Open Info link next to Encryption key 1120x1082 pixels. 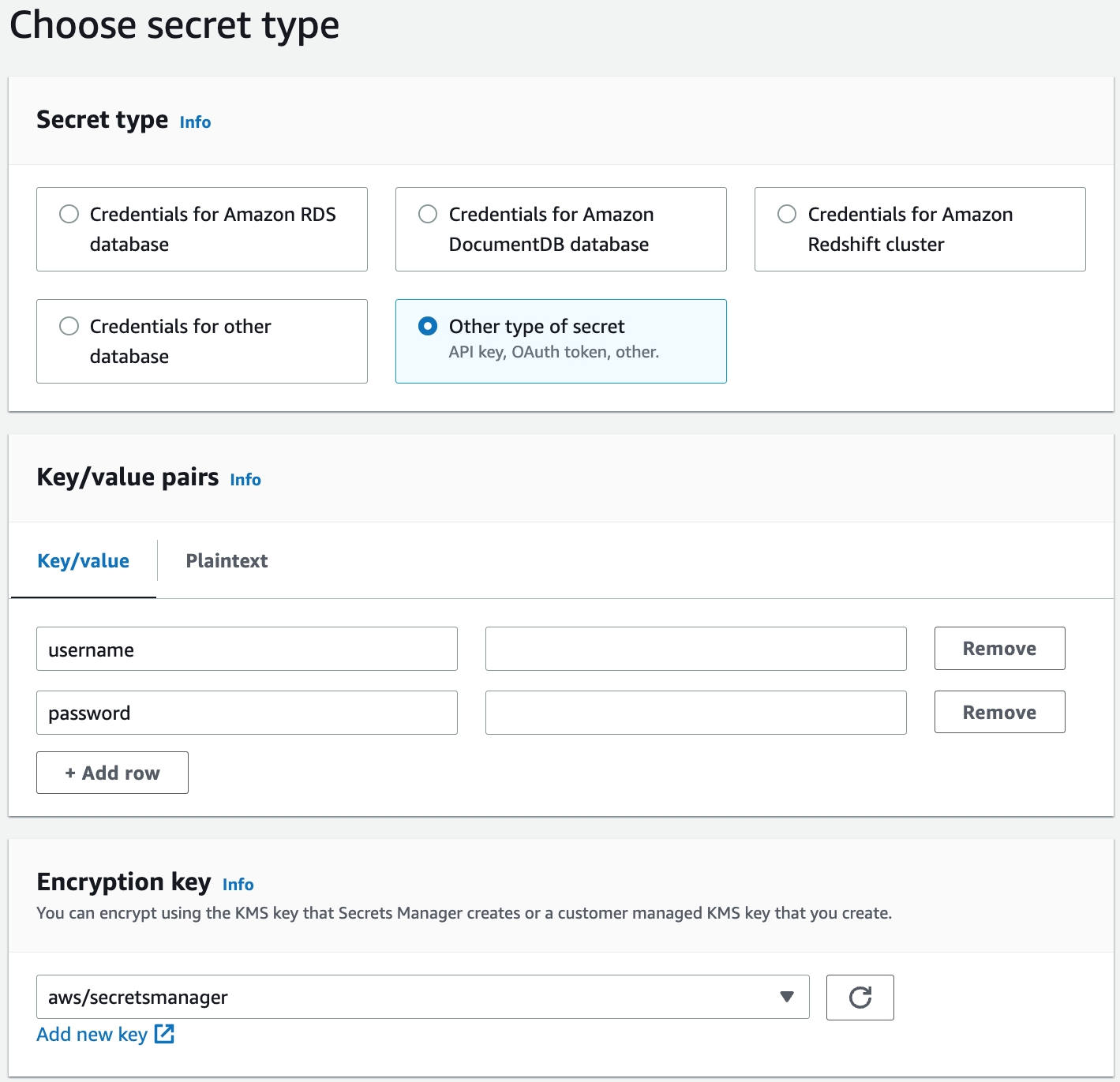[x=238, y=885]
